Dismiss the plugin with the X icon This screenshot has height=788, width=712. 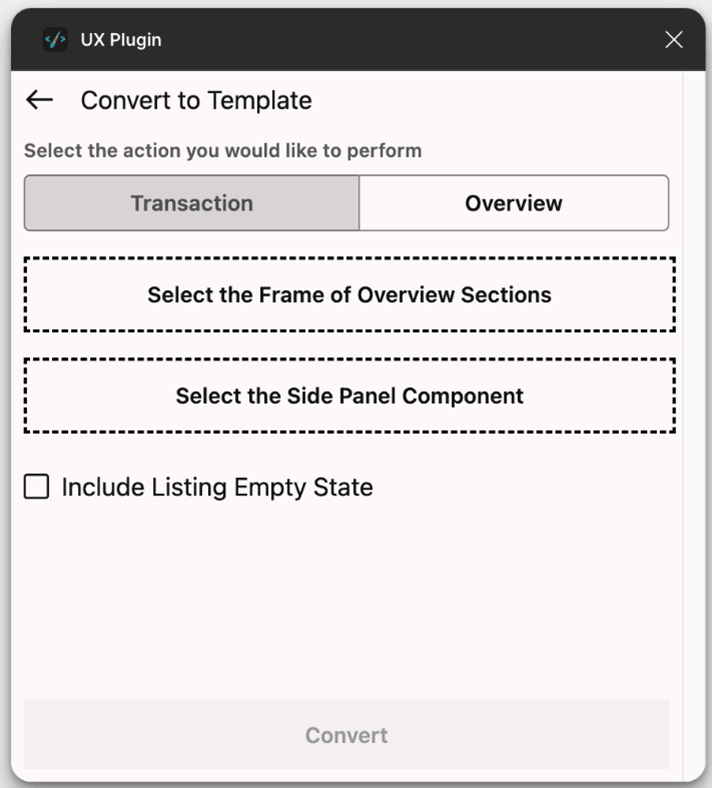pos(674,40)
